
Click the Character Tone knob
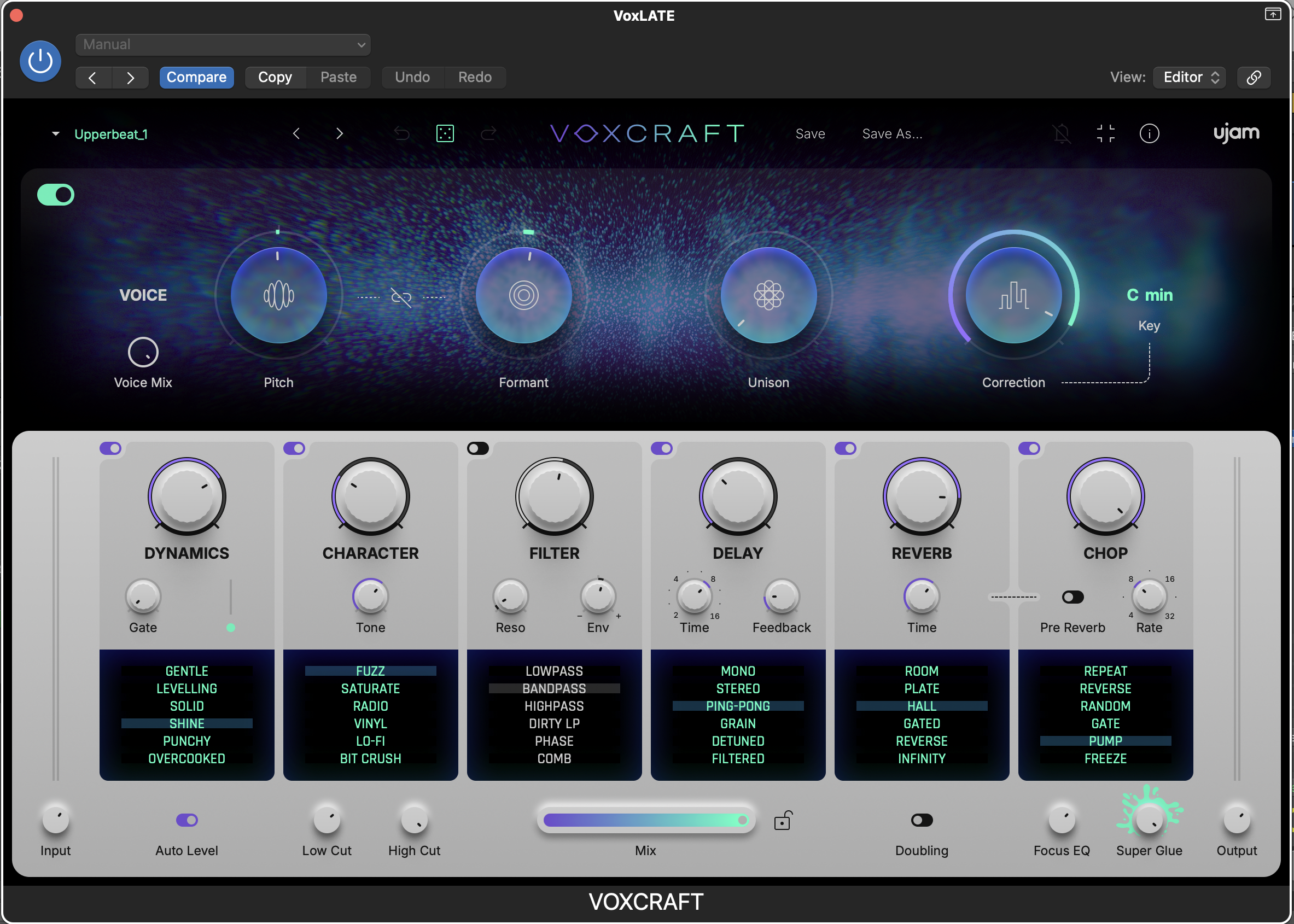pyautogui.click(x=370, y=597)
